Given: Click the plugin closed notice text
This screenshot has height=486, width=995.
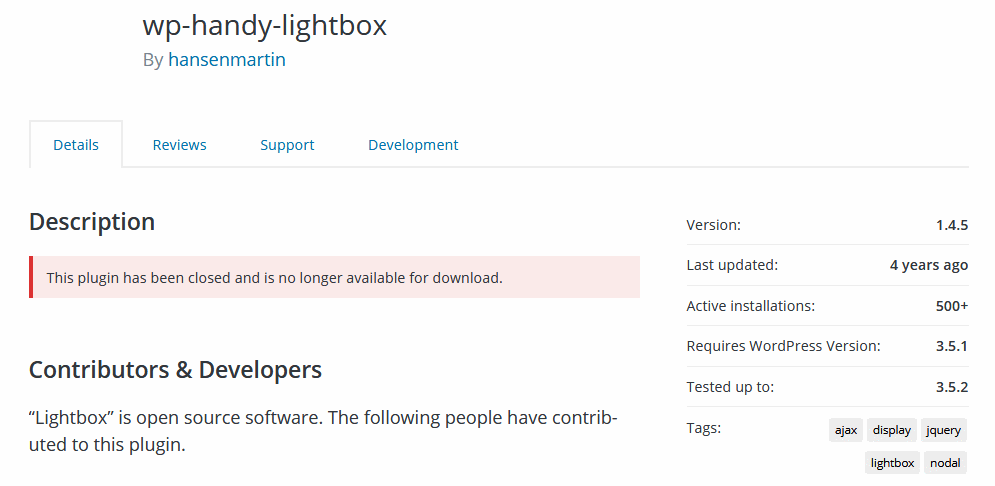Looking at the screenshot, I should click(x=274, y=277).
